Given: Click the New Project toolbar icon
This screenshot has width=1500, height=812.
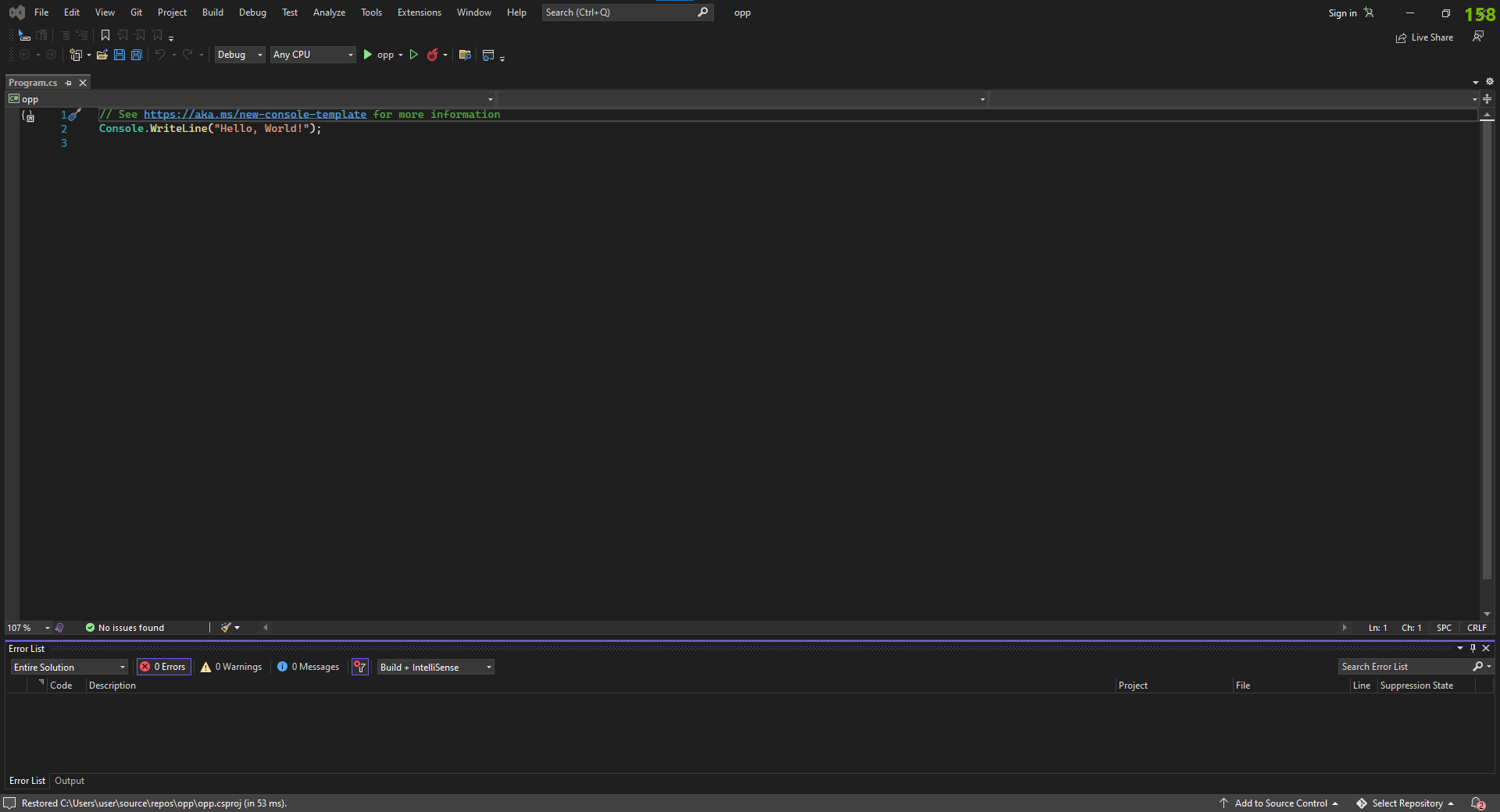Looking at the screenshot, I should pos(75,55).
